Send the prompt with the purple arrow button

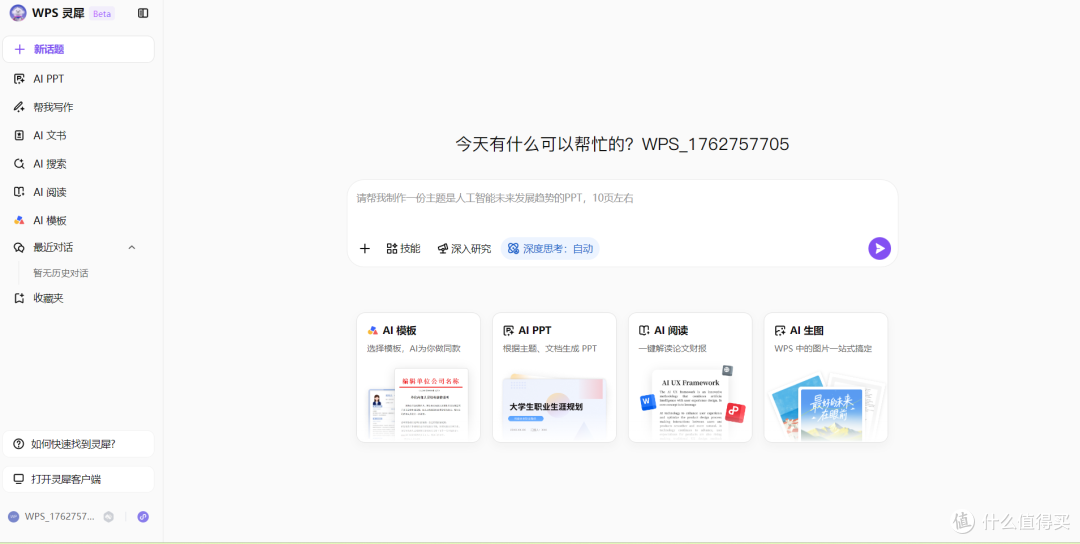879,249
